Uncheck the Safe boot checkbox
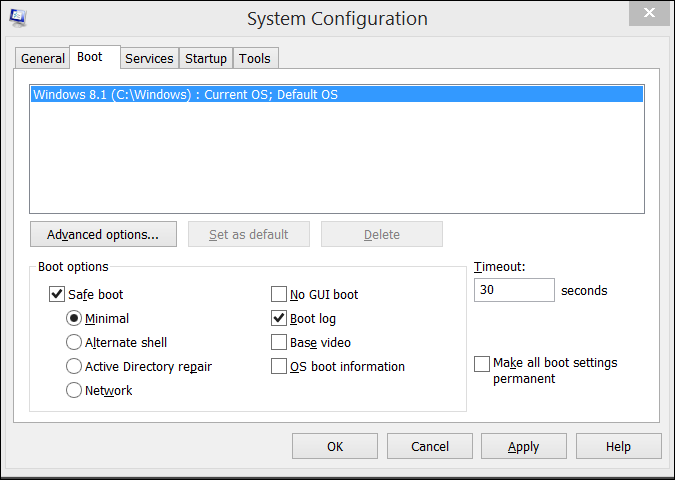Image resolution: width=675 pixels, height=480 pixels. [57, 294]
